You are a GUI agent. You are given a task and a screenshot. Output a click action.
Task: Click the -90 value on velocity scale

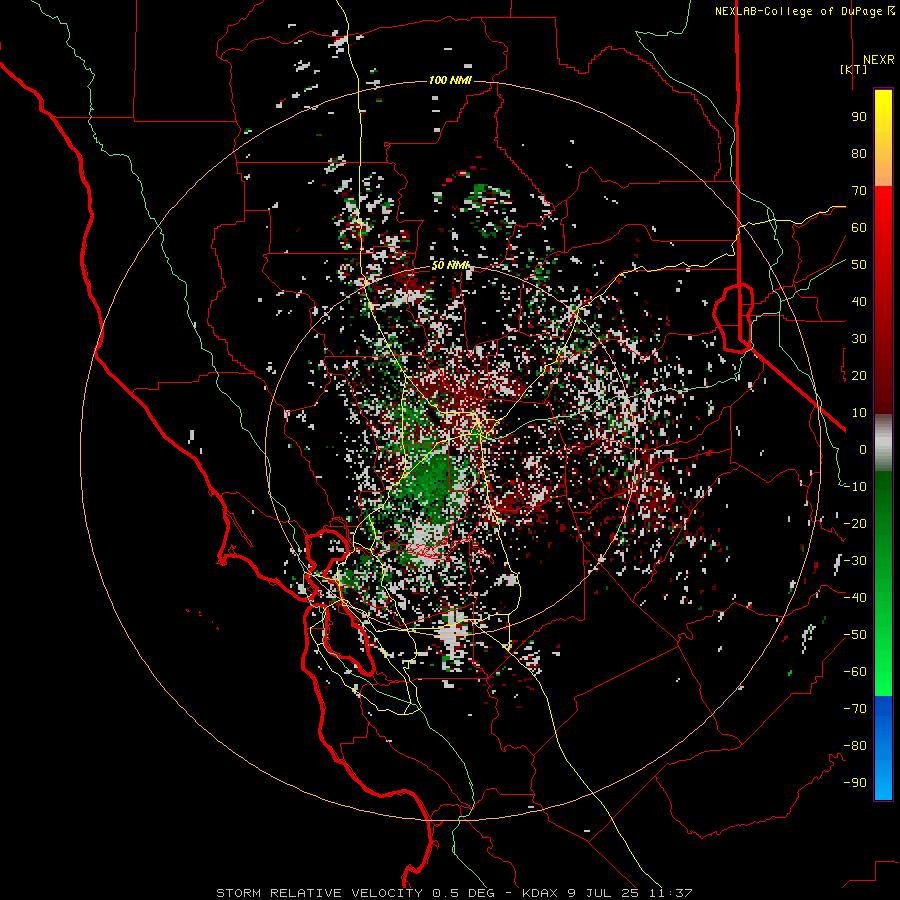pyautogui.click(x=855, y=783)
